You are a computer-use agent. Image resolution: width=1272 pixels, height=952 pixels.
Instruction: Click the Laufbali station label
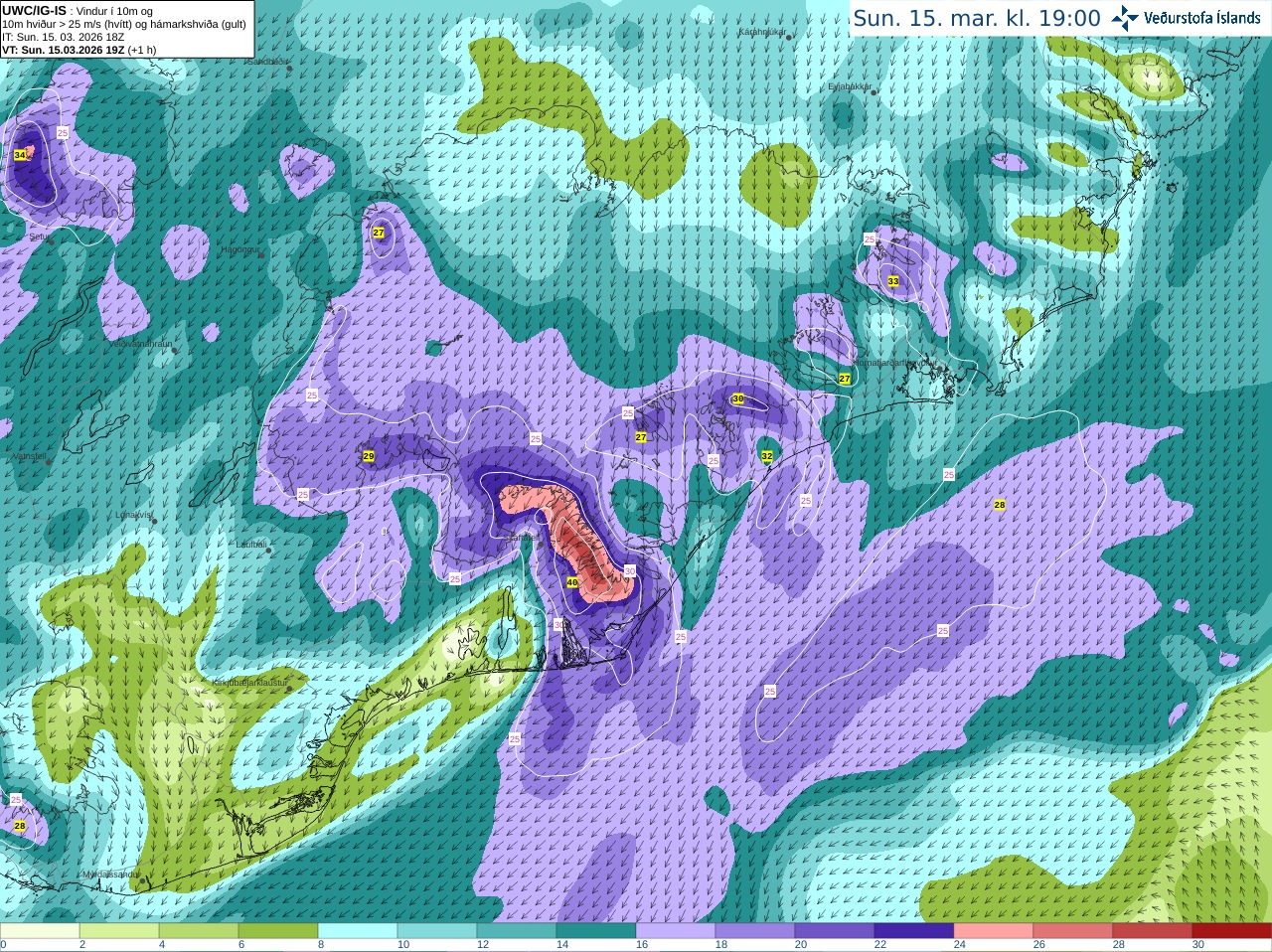pos(250,545)
